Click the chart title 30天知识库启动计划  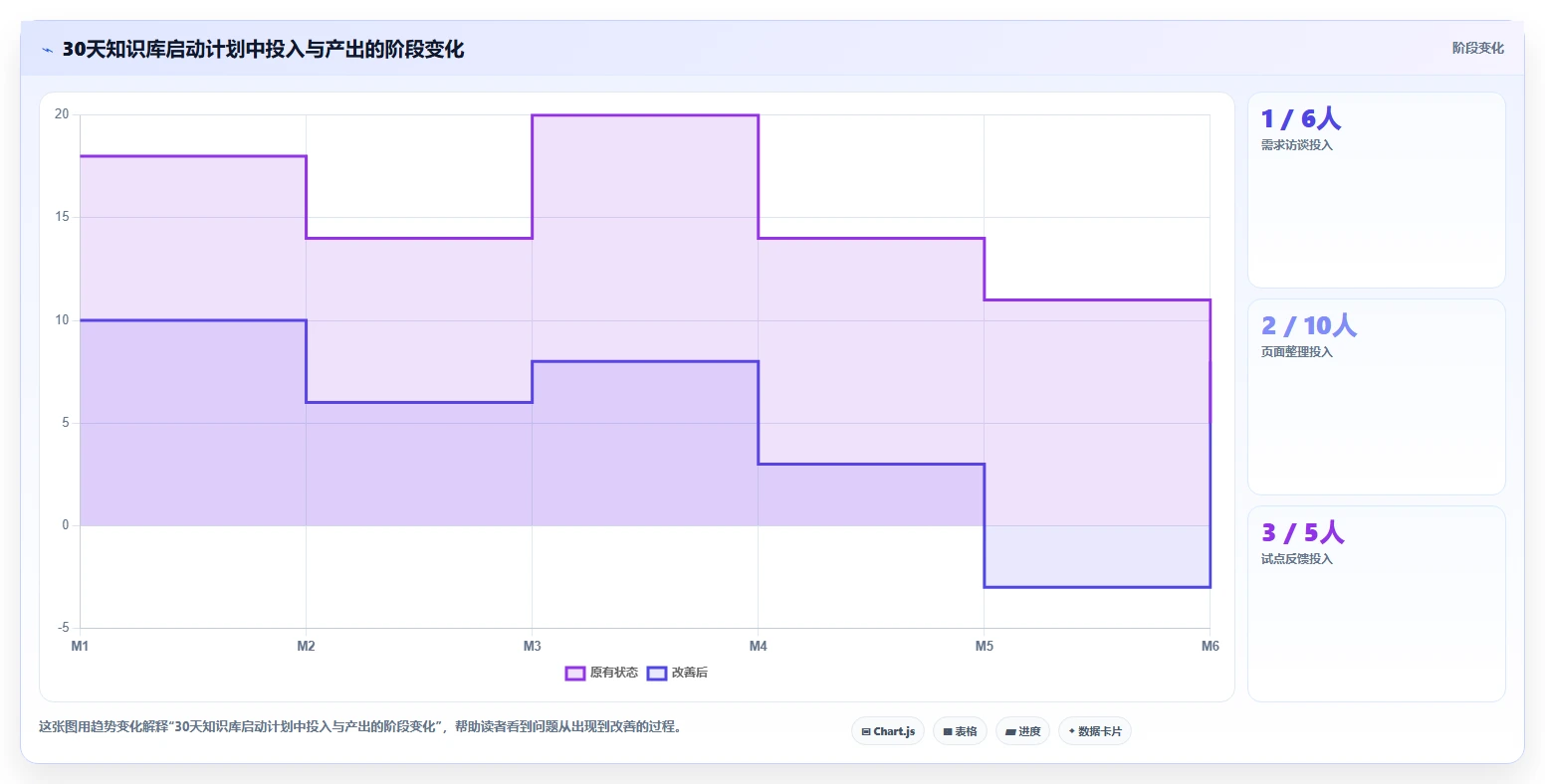click(x=263, y=49)
